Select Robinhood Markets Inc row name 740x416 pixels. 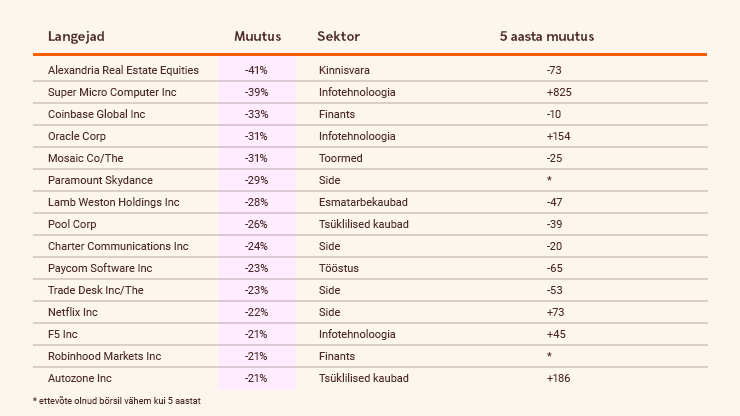pyautogui.click(x=104, y=356)
